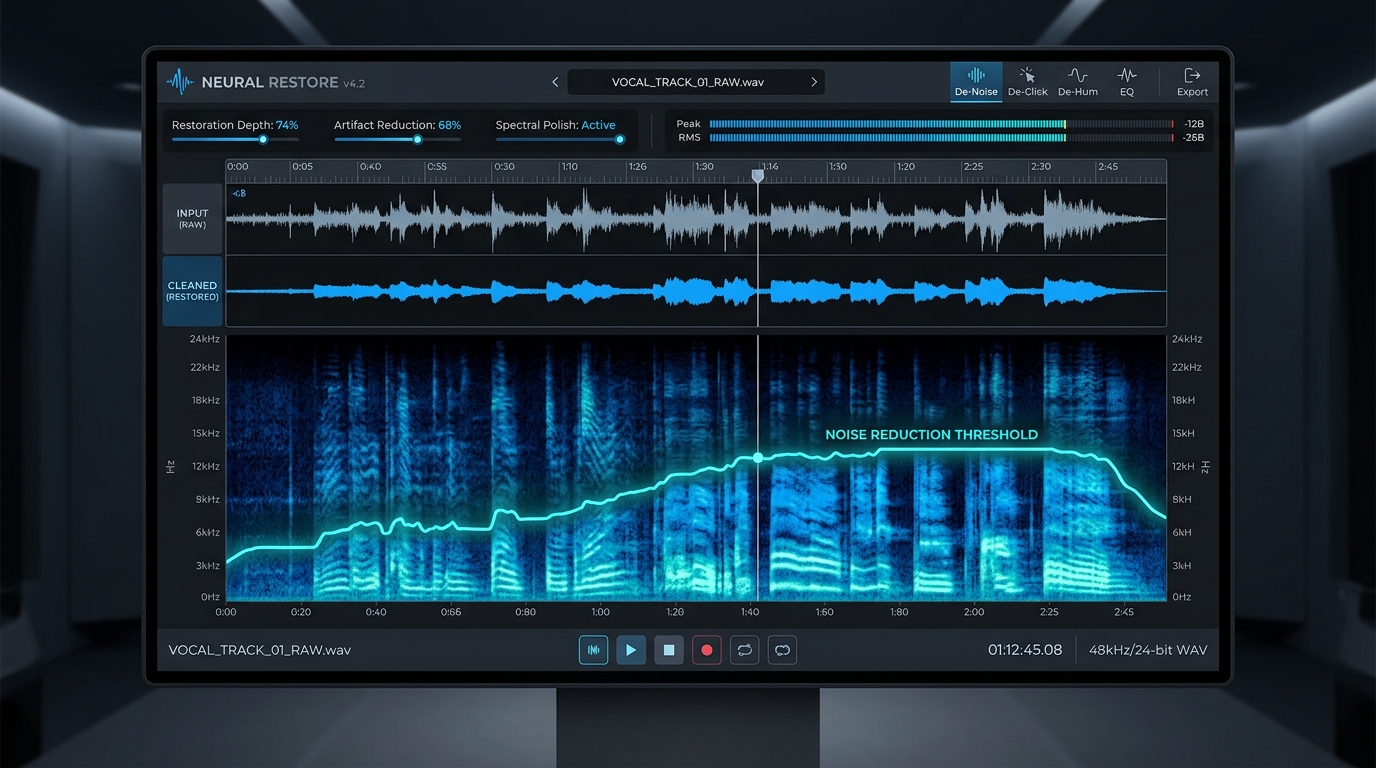Stop playback with the Stop button
Viewport: 1376px width, 768px height.
[x=669, y=650]
